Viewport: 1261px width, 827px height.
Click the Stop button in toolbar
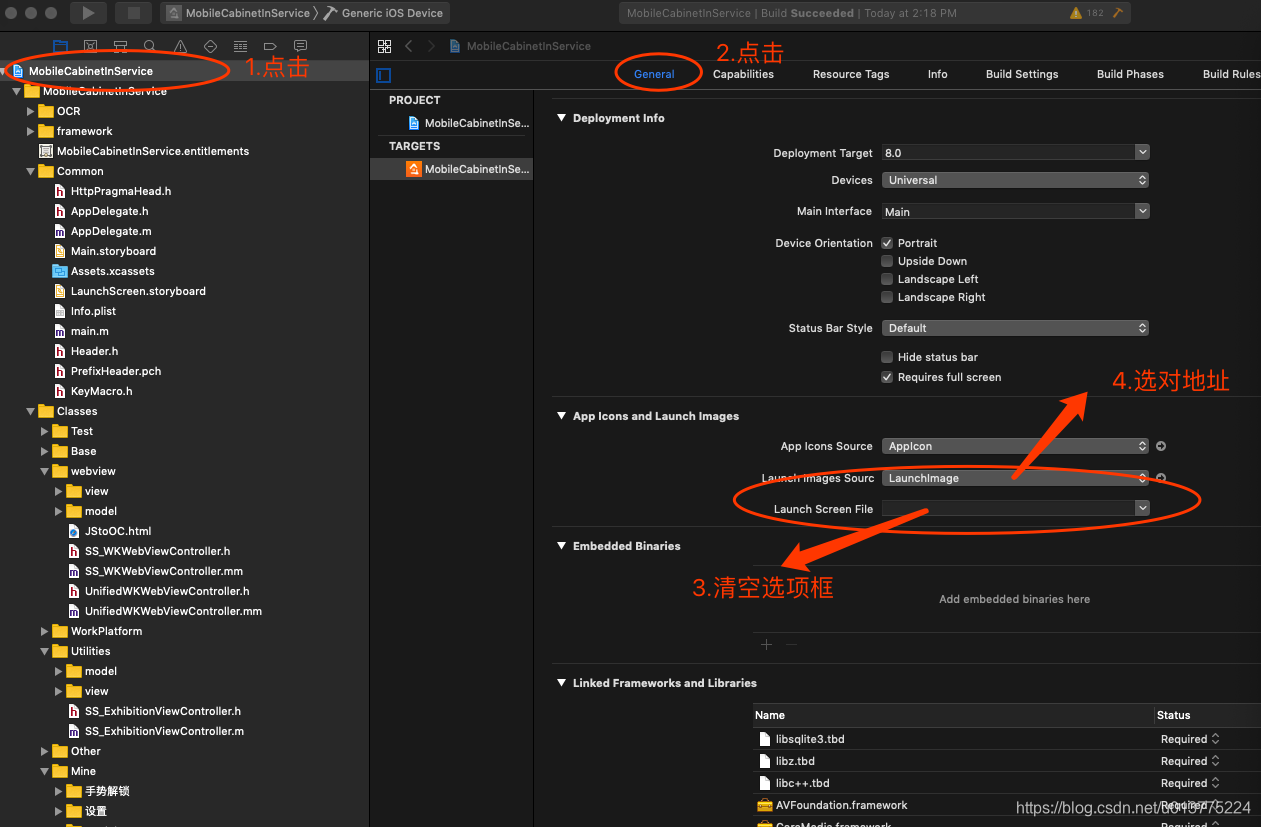point(133,13)
